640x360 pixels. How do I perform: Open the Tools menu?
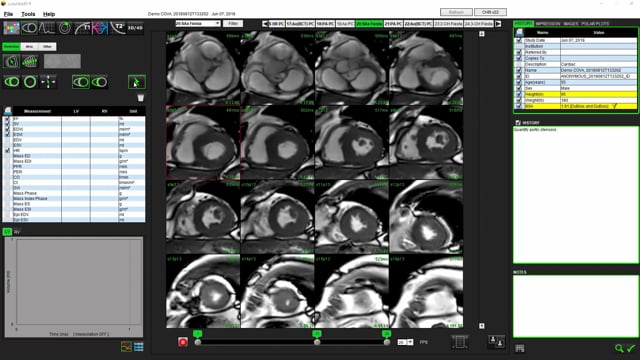coord(28,14)
